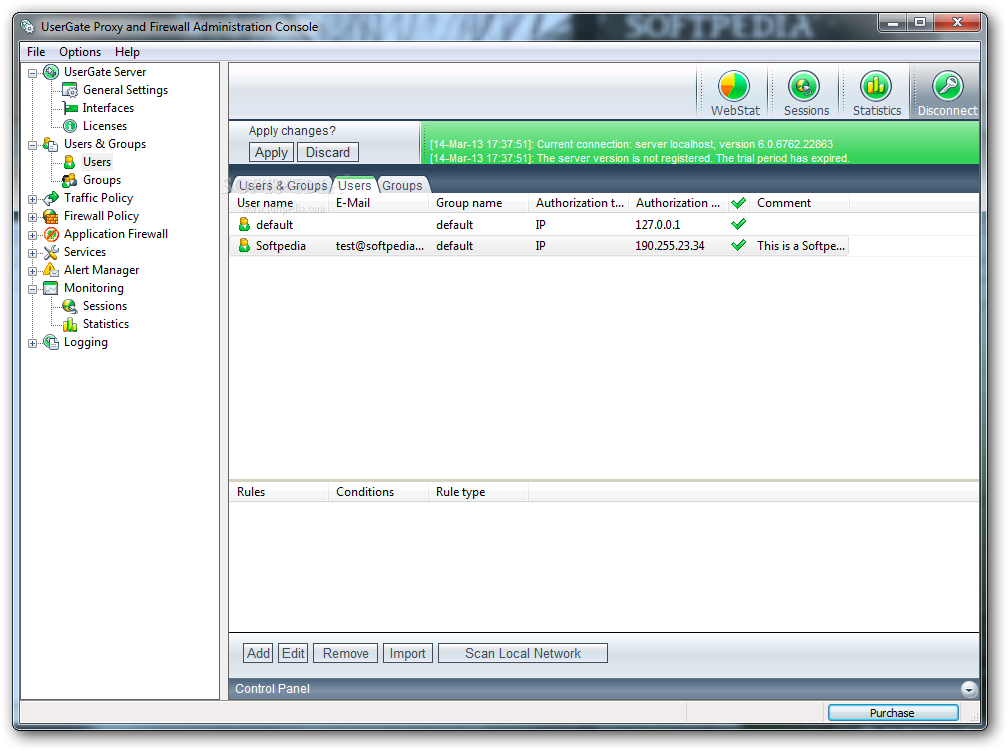Select General Settings in the tree
Viewport: 1008px width, 751px height.
(125, 90)
